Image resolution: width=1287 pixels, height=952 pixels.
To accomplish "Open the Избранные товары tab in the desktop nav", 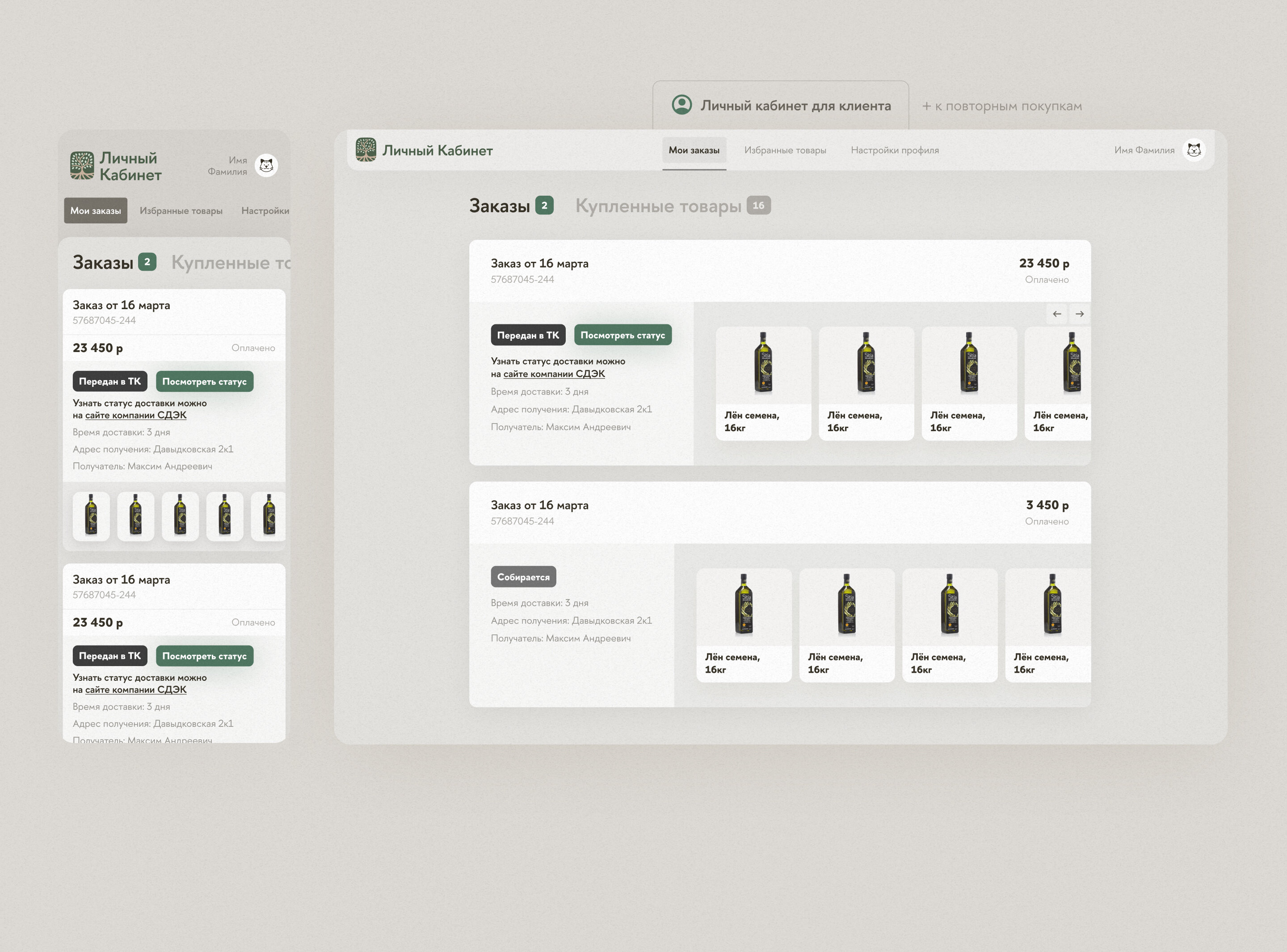I will tap(785, 151).
